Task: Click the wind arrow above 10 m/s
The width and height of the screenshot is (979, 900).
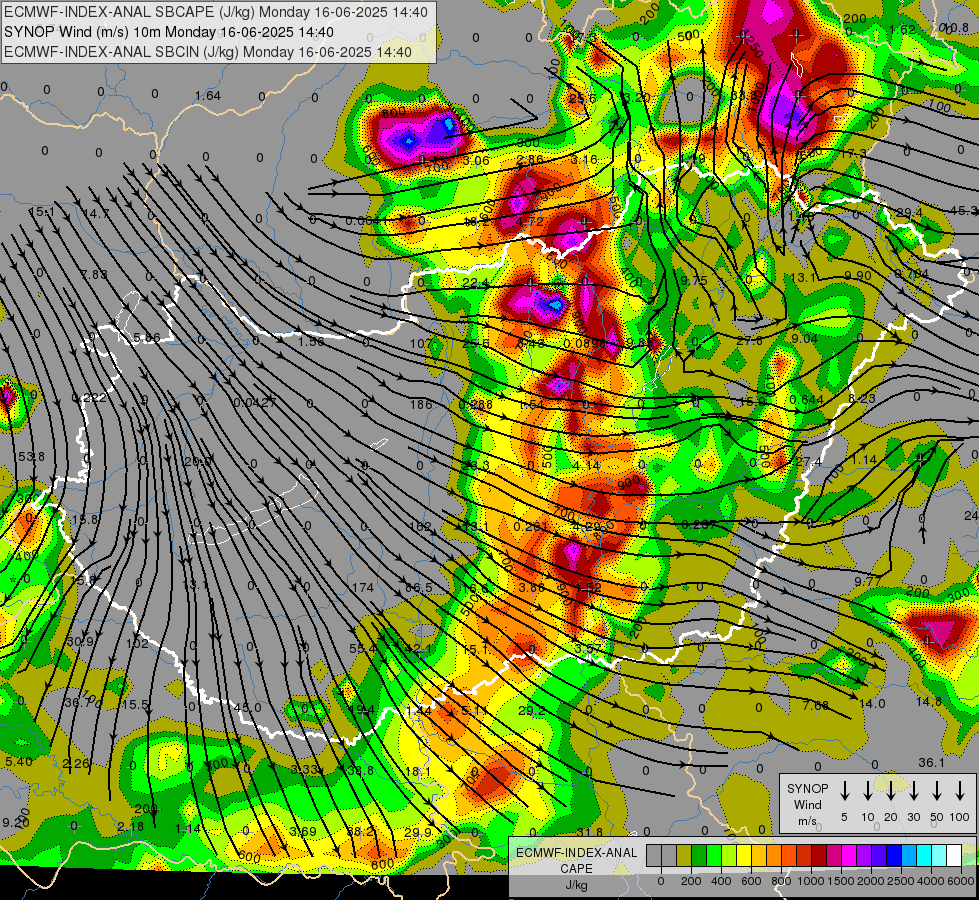Action: (x=867, y=791)
